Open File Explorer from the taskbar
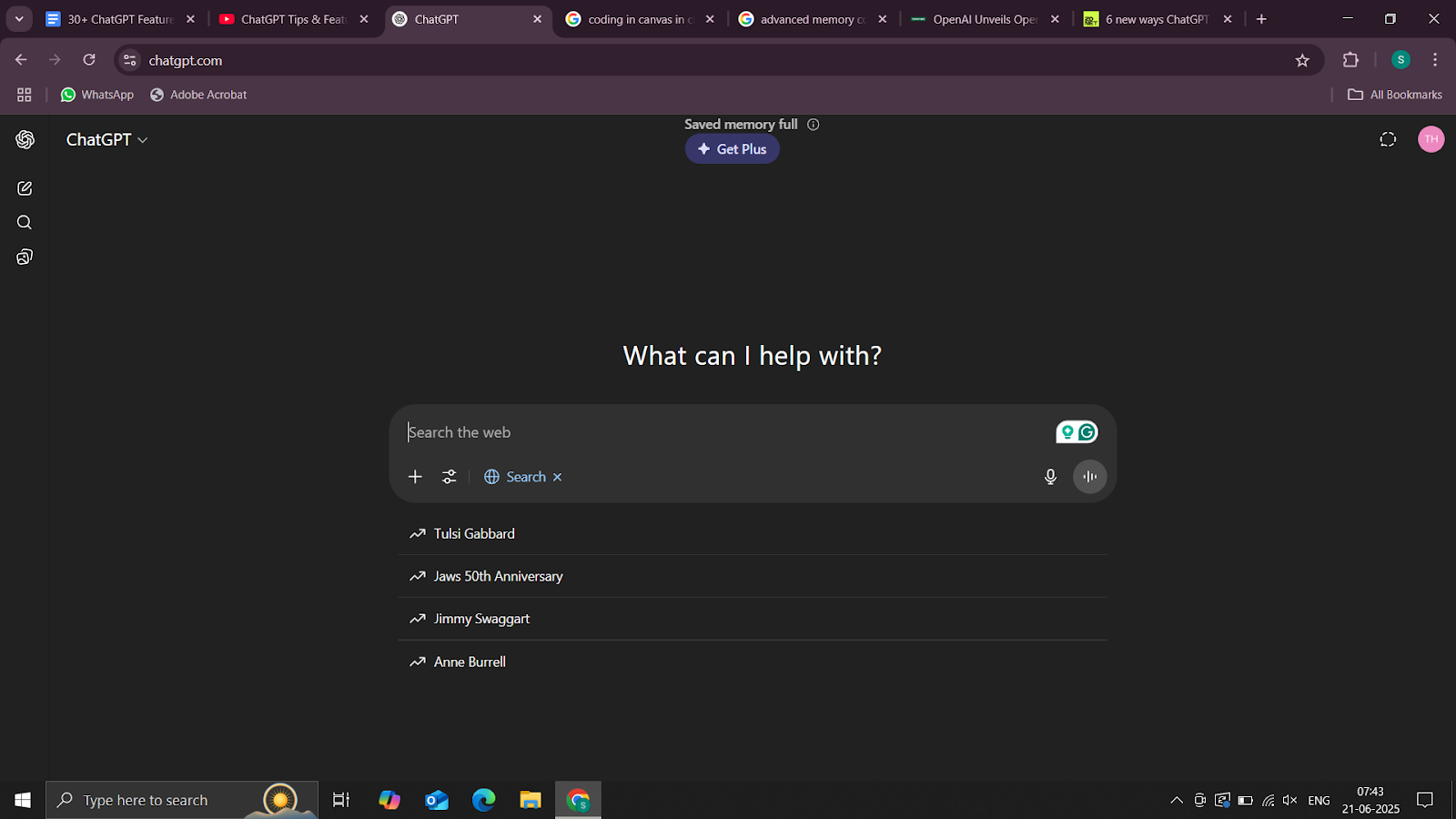 (x=531, y=800)
